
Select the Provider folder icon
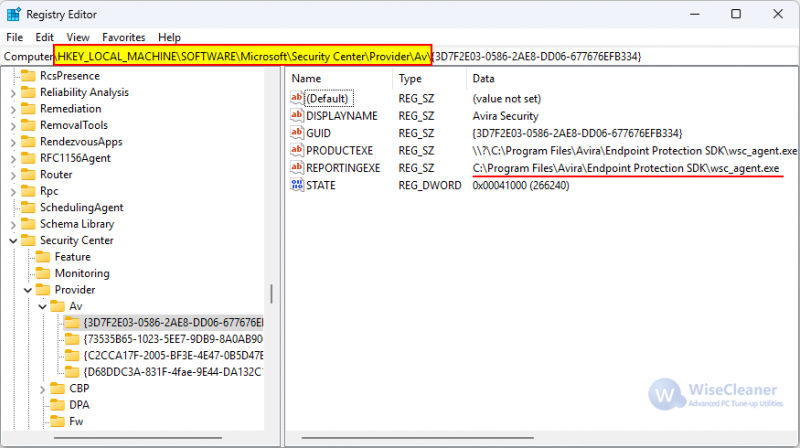(x=43, y=290)
